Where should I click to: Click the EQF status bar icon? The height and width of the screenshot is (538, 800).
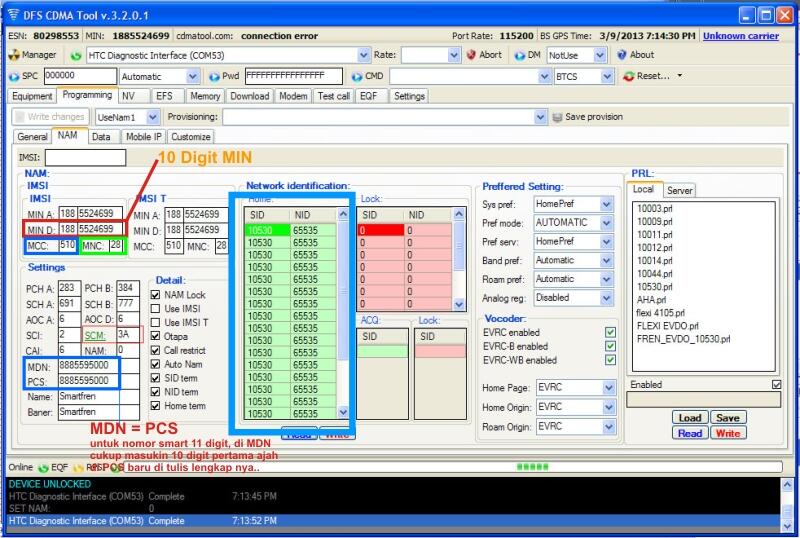click(43, 467)
